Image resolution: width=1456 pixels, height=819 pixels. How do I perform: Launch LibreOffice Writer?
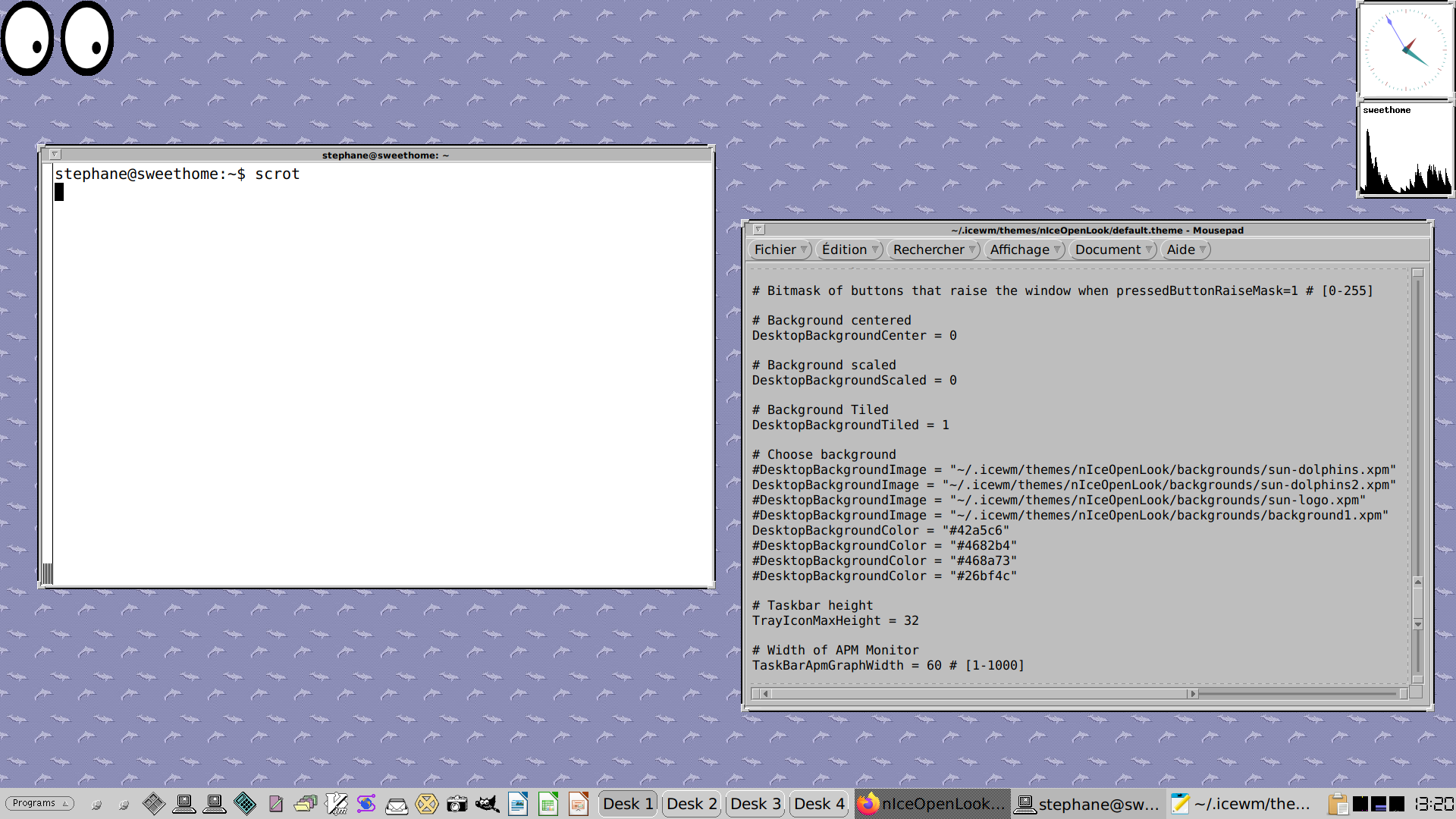pos(518,803)
